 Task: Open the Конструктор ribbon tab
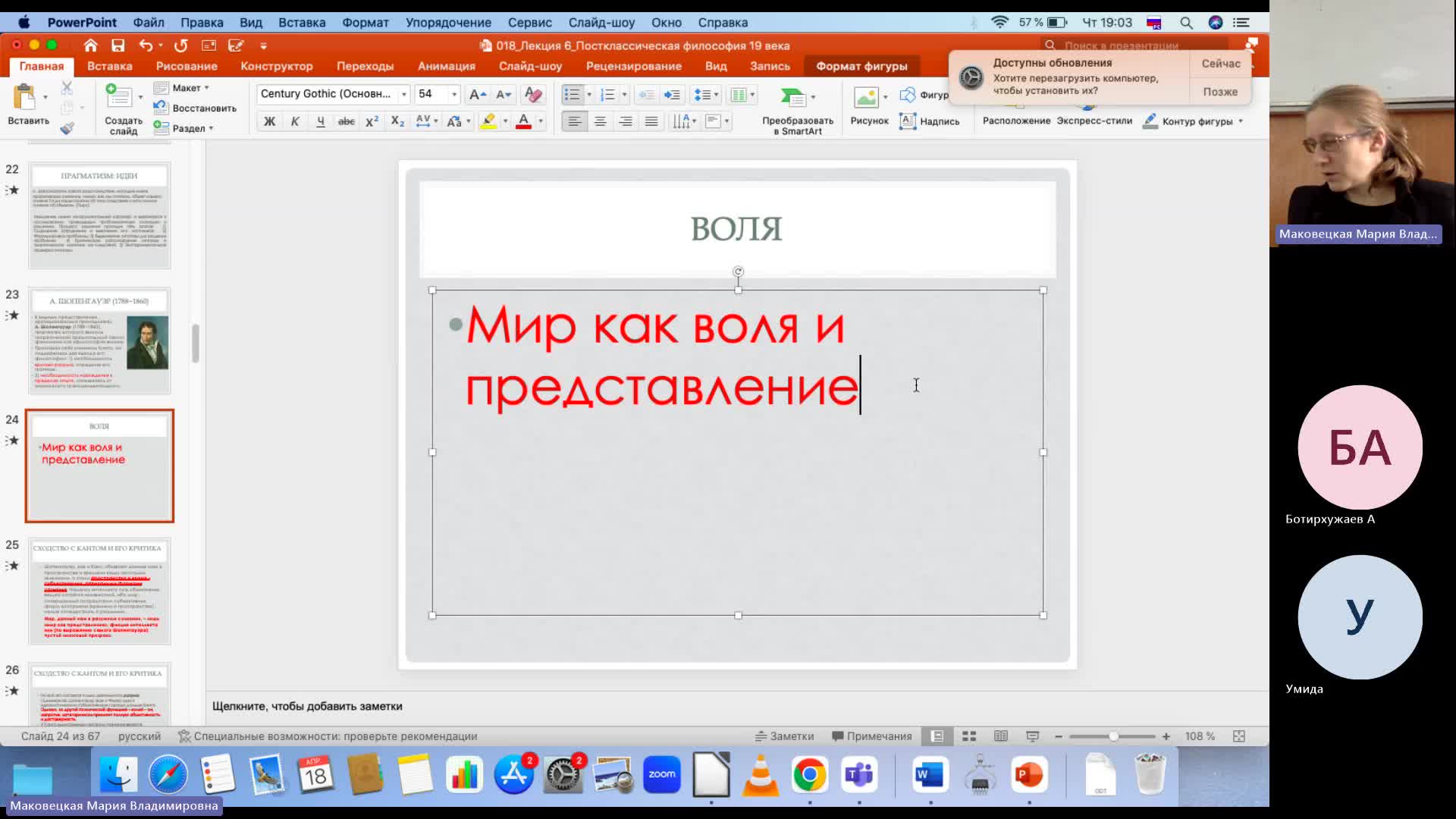[277, 66]
